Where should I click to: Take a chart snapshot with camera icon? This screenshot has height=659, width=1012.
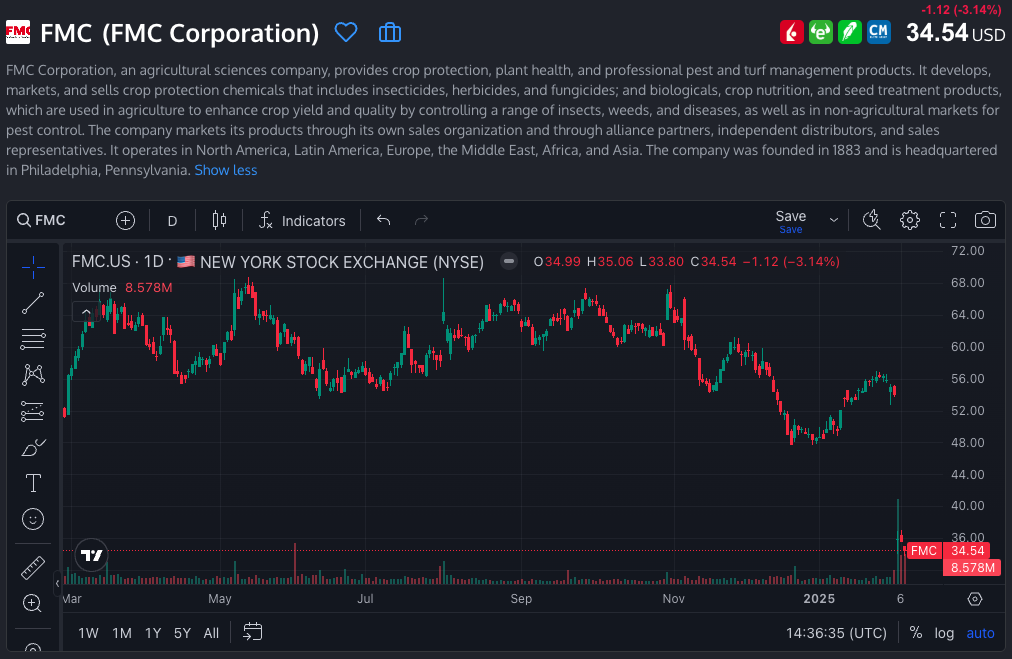(985, 220)
